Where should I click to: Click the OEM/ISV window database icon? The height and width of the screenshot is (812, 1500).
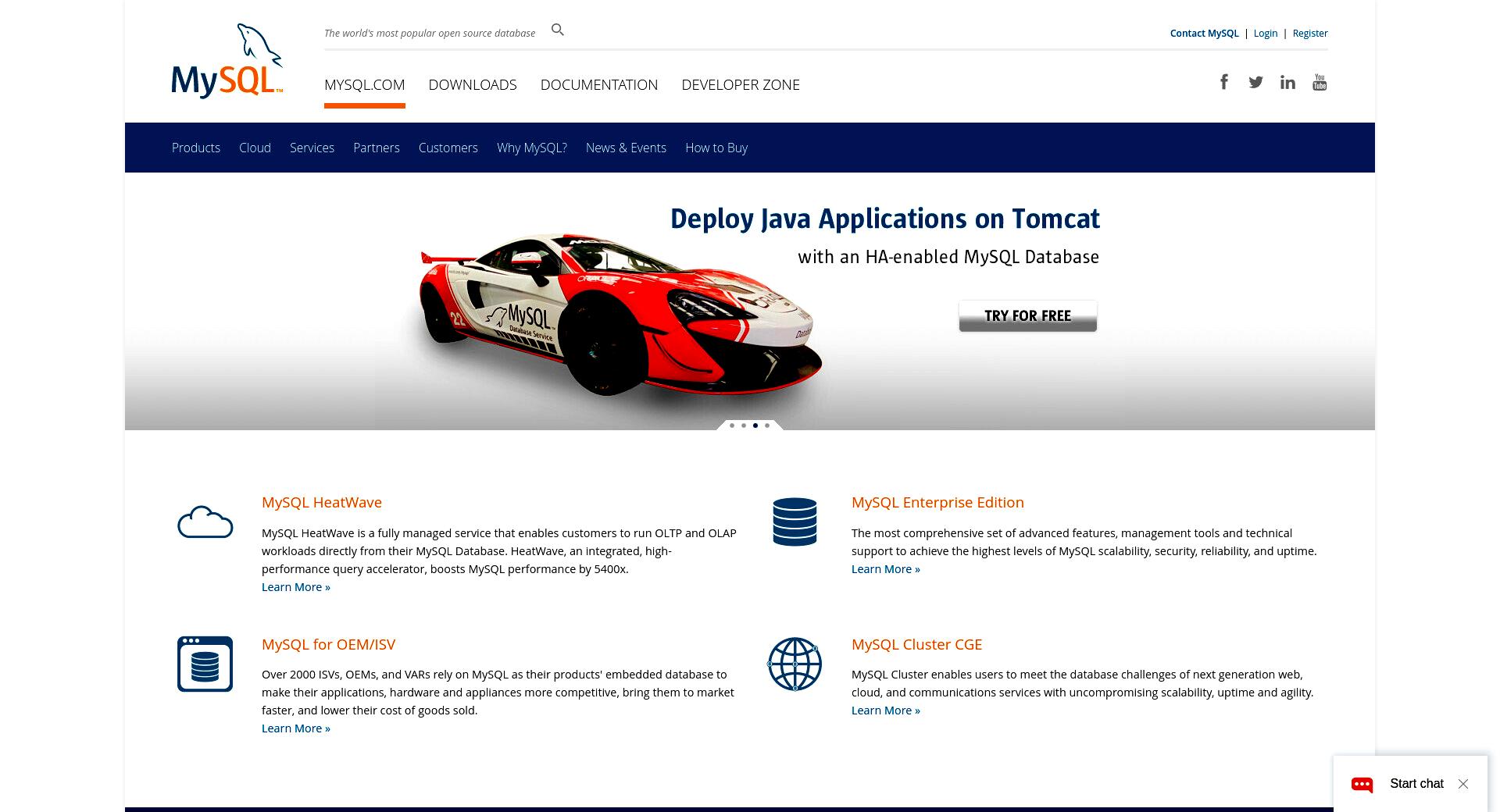[x=205, y=664]
